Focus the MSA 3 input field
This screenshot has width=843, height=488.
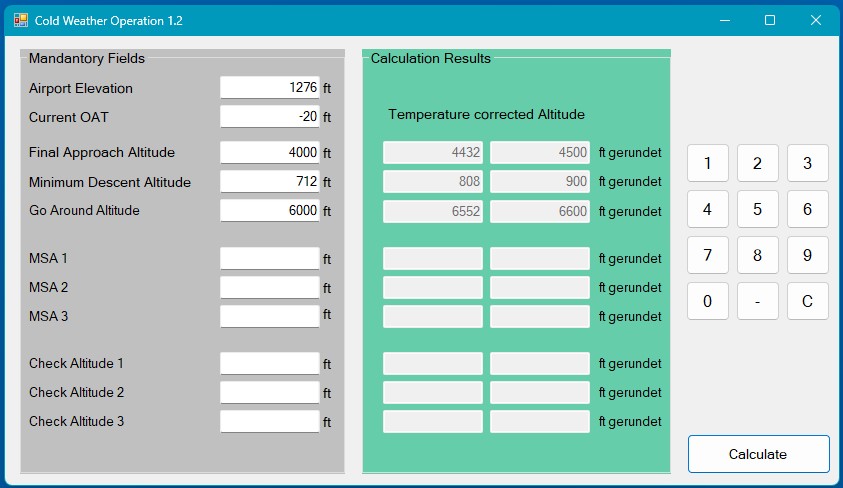click(x=269, y=317)
